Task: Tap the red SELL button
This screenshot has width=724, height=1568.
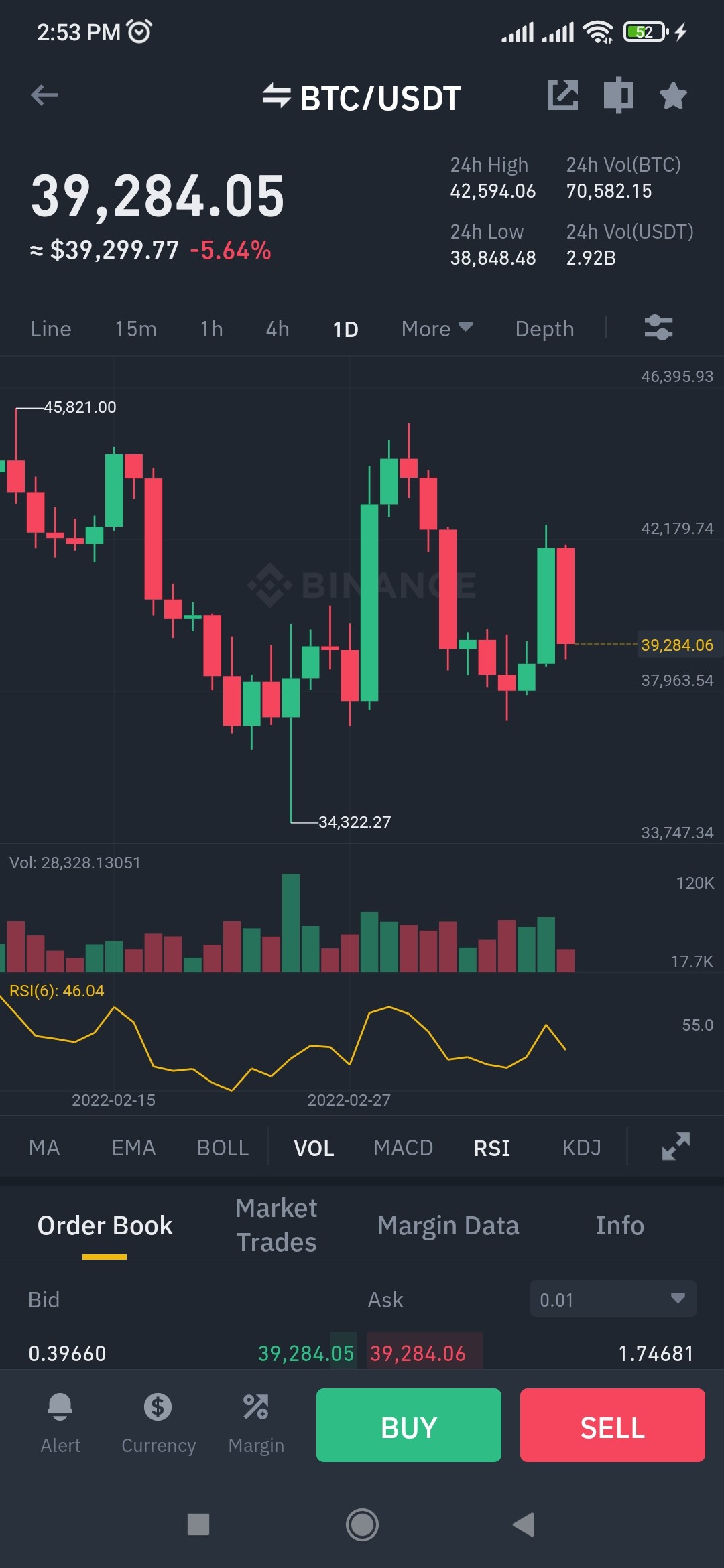Action: click(613, 1425)
